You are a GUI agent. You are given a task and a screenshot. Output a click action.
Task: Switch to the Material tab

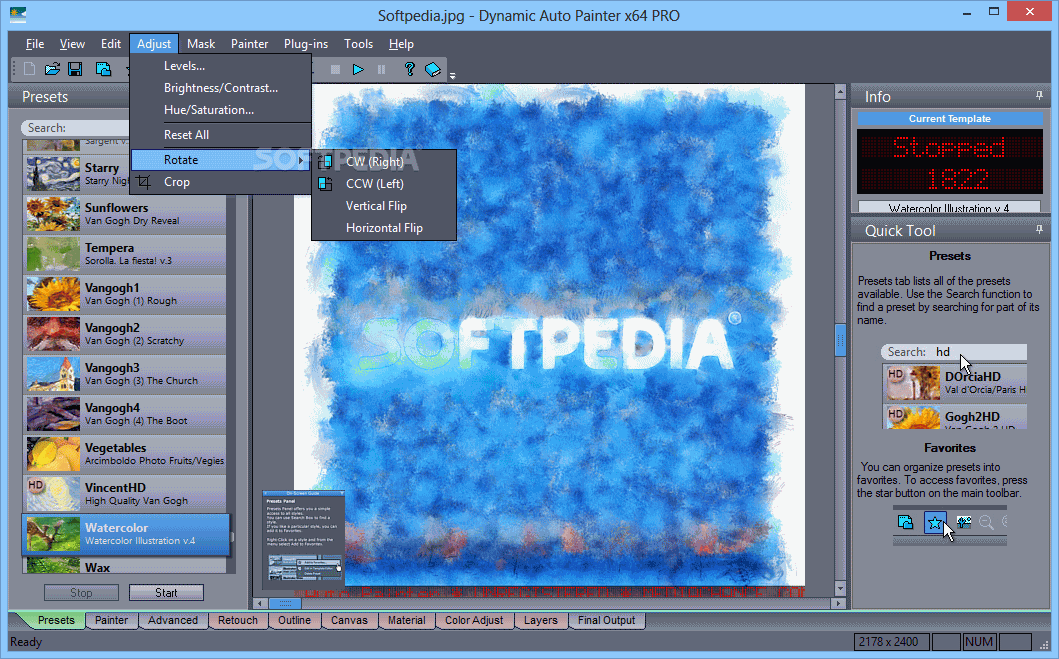407,620
